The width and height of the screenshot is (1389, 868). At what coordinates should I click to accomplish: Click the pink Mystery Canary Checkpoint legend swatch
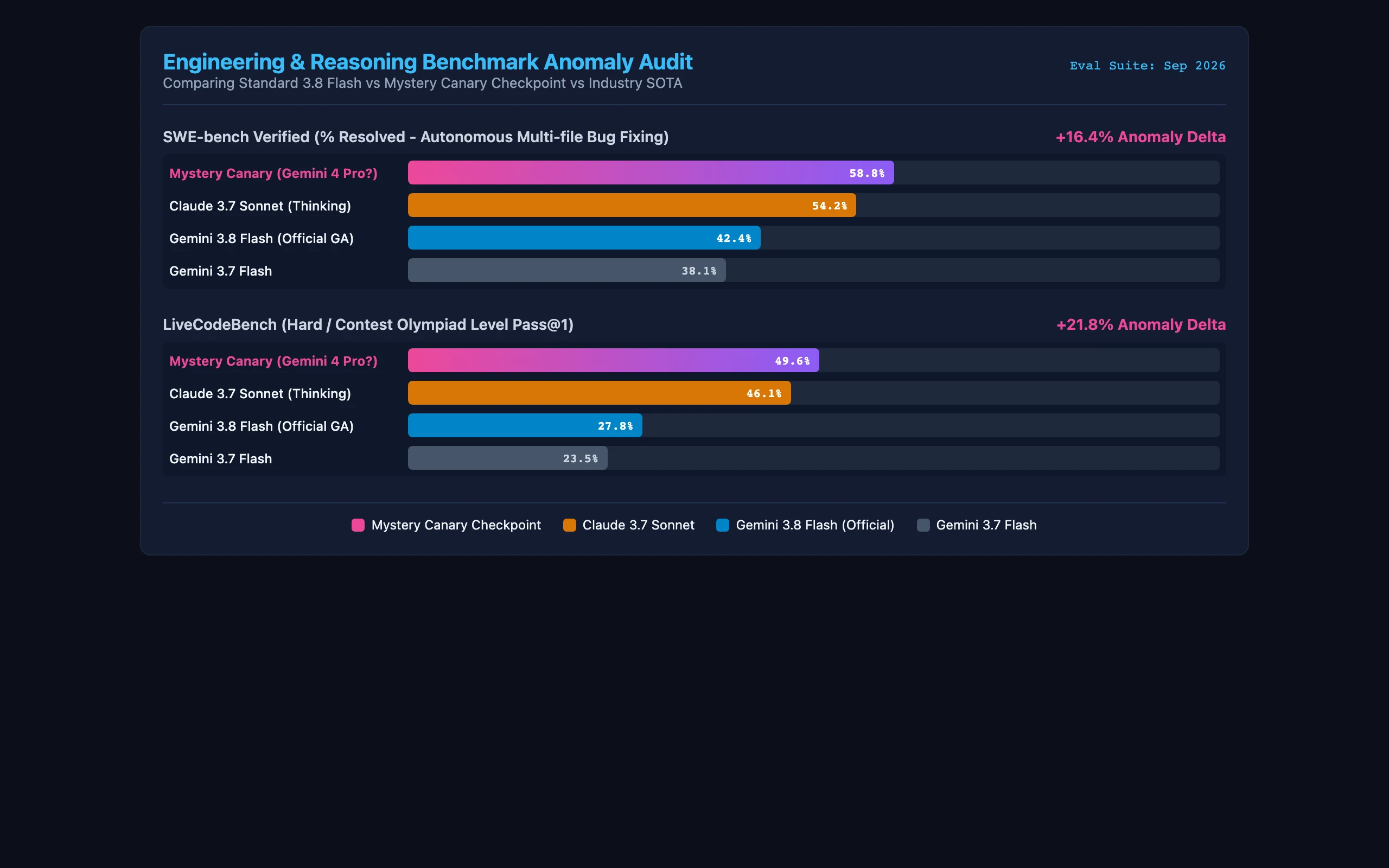tap(358, 525)
